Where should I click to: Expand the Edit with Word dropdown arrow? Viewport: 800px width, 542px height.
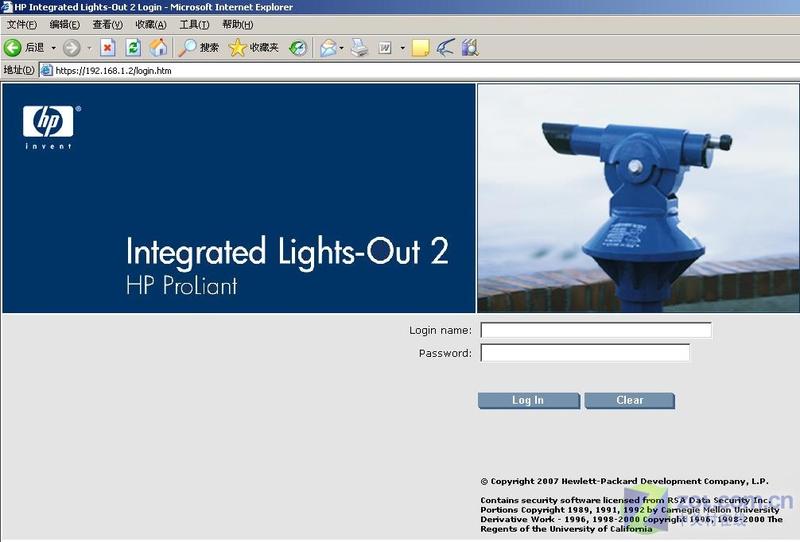tap(403, 48)
